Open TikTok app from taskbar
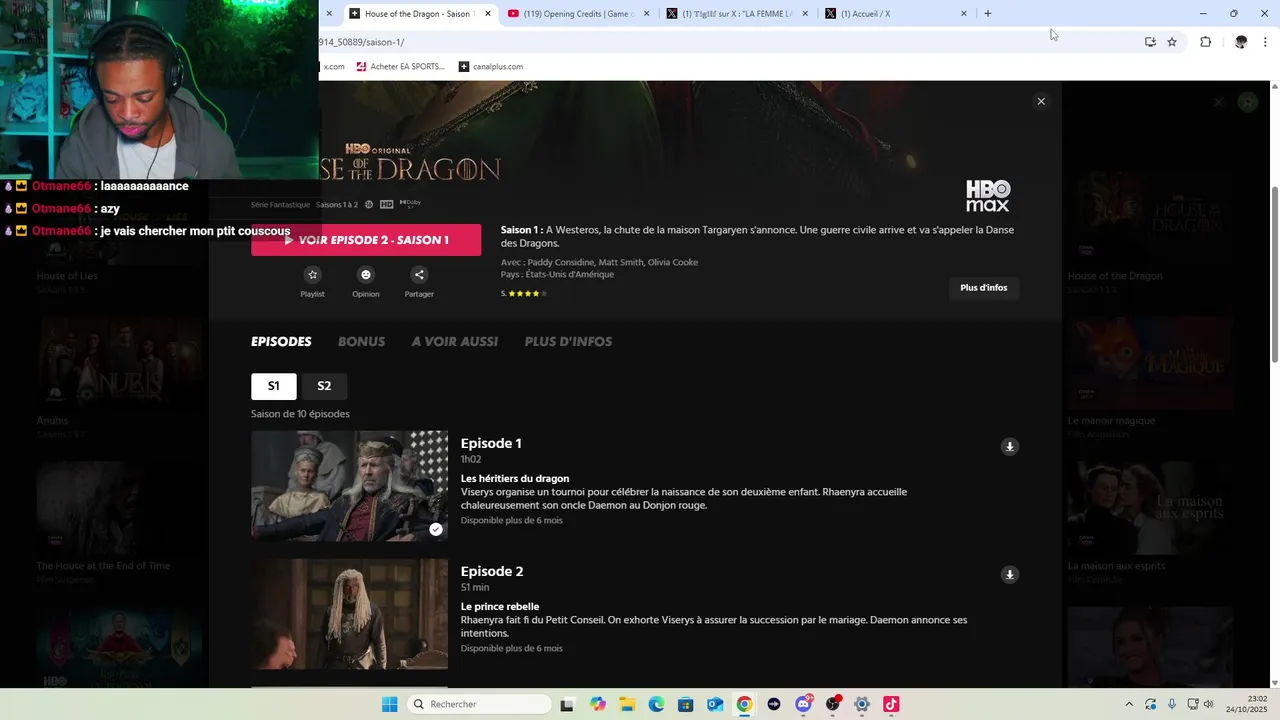Image resolution: width=1280 pixels, height=720 pixels. click(x=891, y=704)
